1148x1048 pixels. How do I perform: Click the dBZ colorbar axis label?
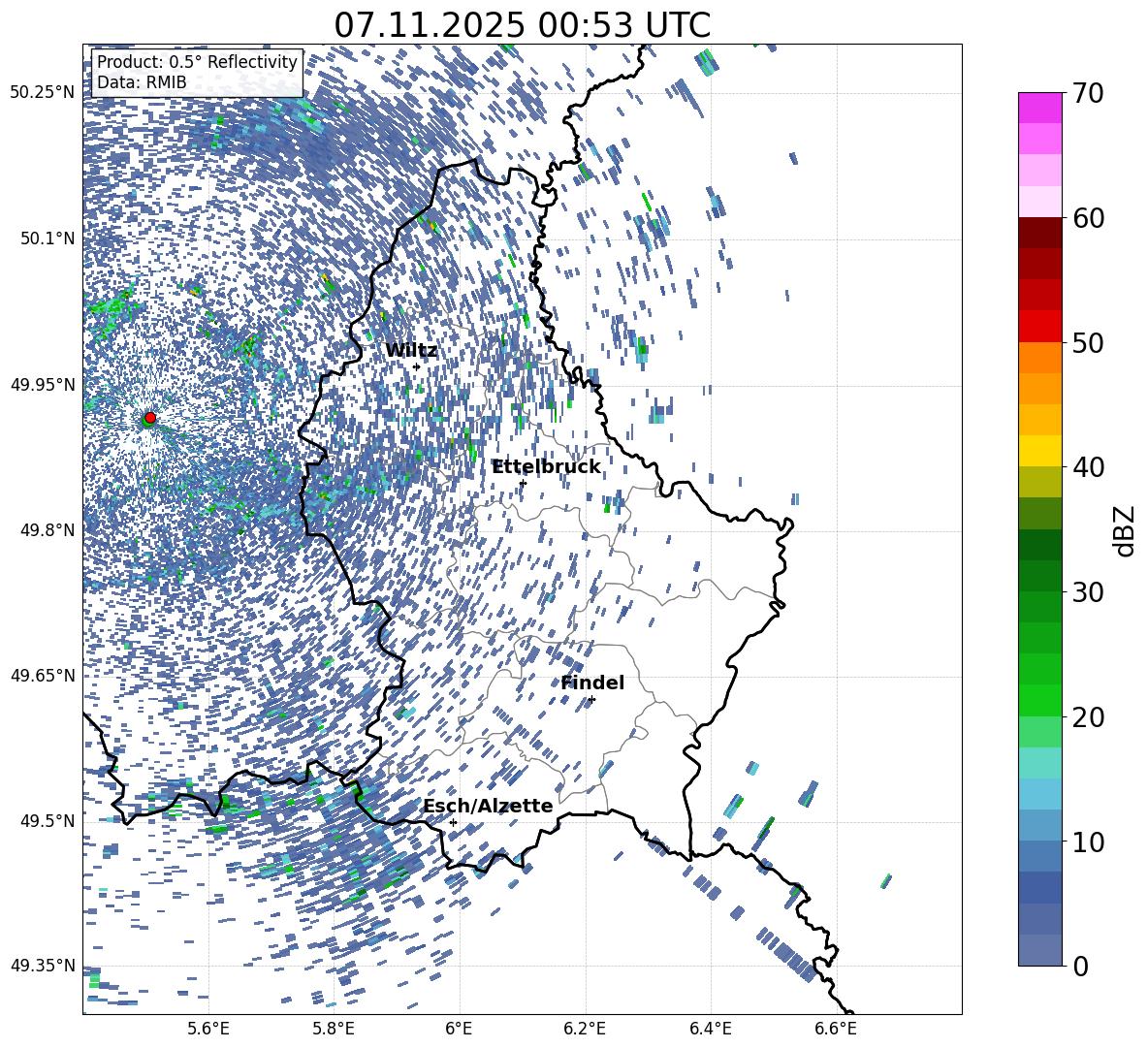pyautogui.click(x=1126, y=530)
